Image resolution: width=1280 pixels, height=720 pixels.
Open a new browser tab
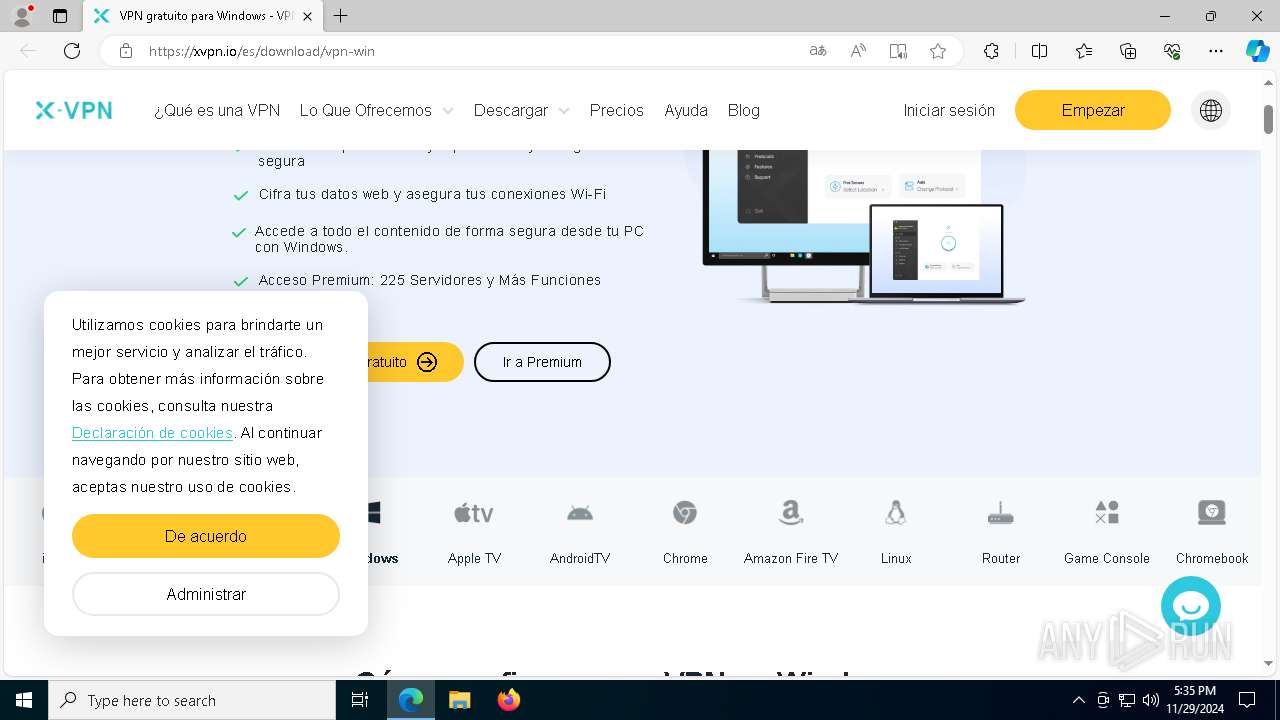tap(341, 16)
